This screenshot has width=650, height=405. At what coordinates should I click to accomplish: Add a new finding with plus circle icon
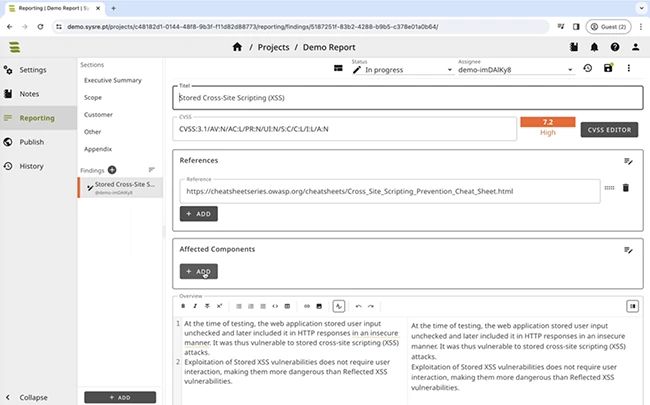click(112, 170)
